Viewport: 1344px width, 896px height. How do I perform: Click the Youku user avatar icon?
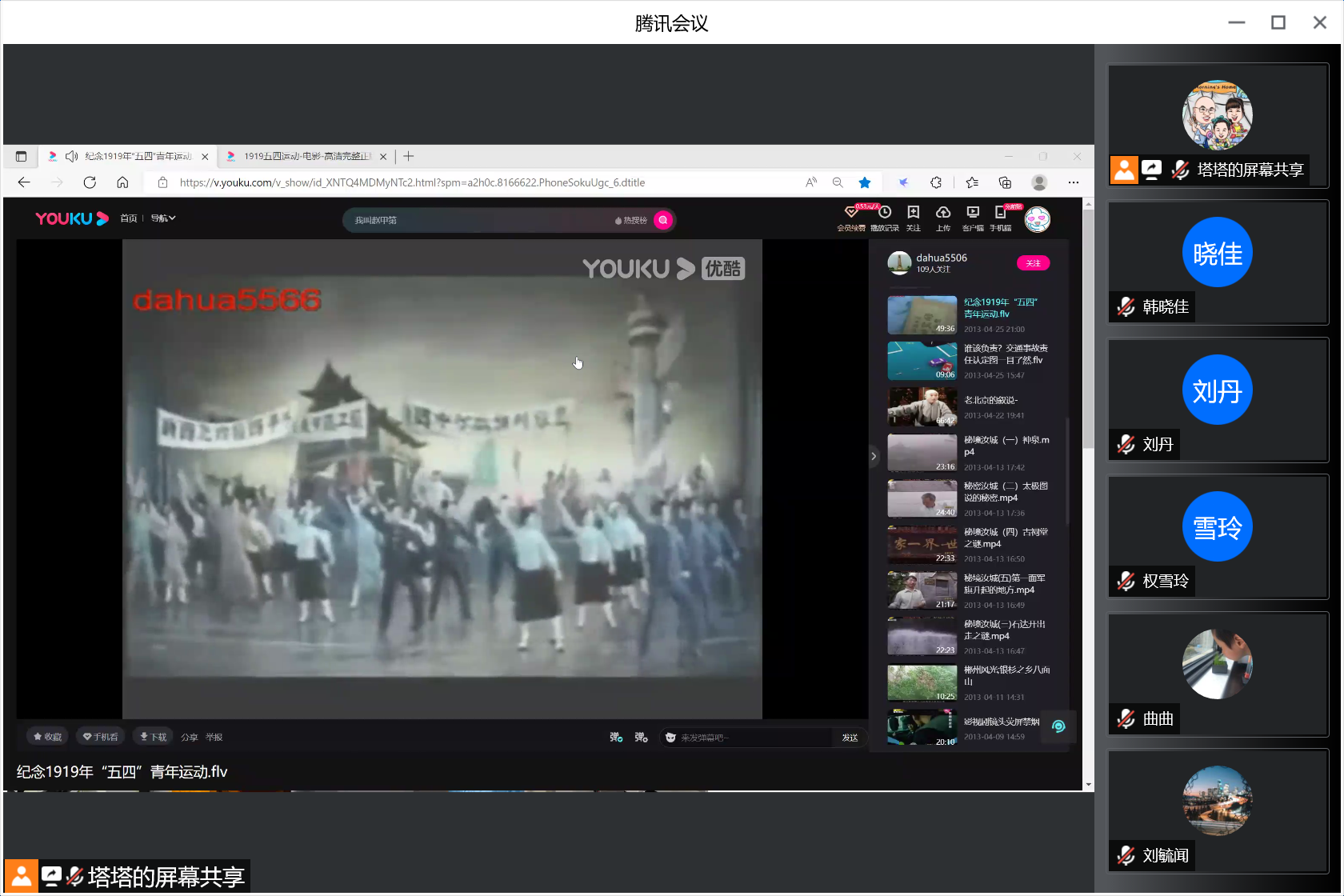point(1038,219)
